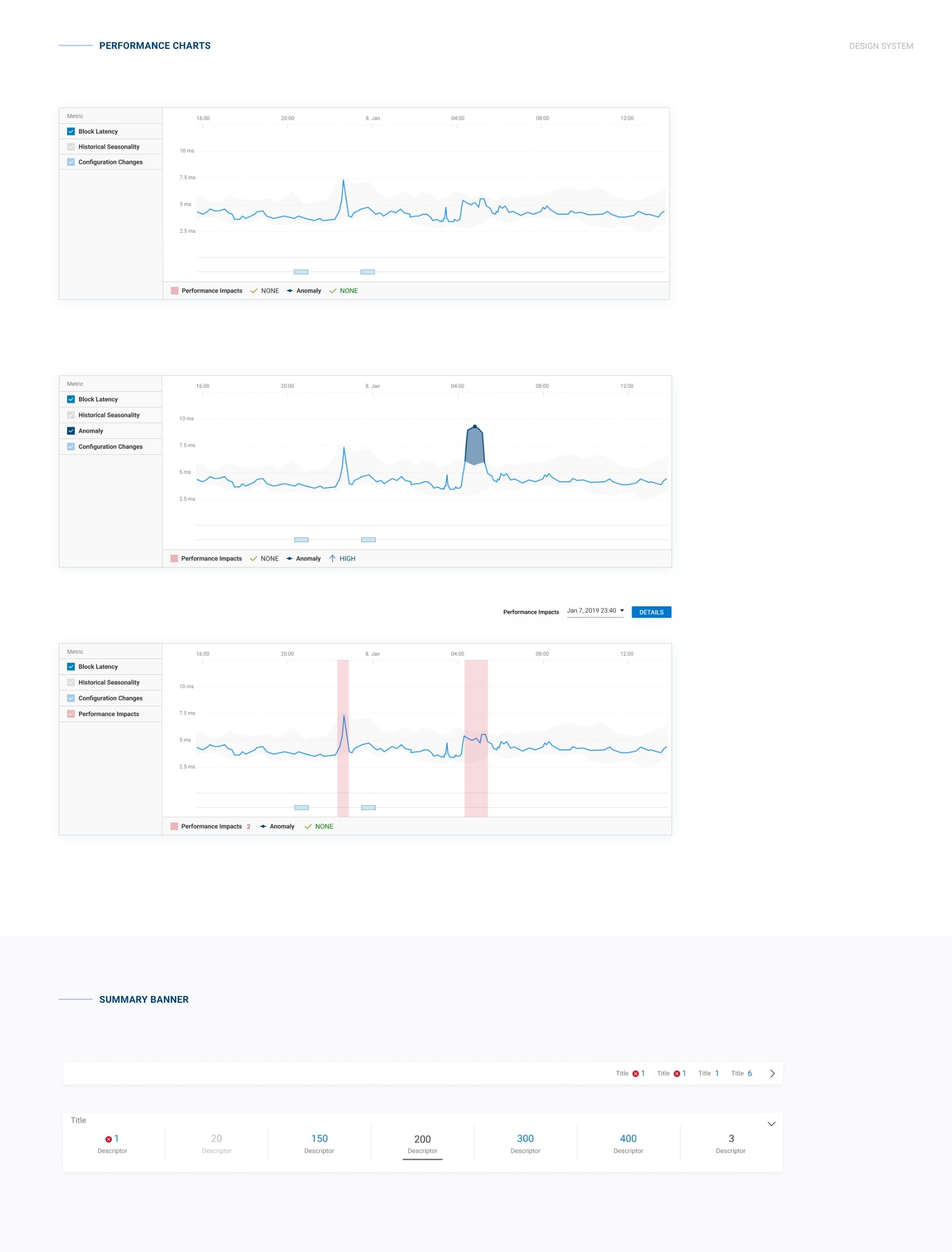Enable the Historical Seasonality checkbox in second chart
The height and width of the screenshot is (1252, 952).
pyautogui.click(x=71, y=415)
